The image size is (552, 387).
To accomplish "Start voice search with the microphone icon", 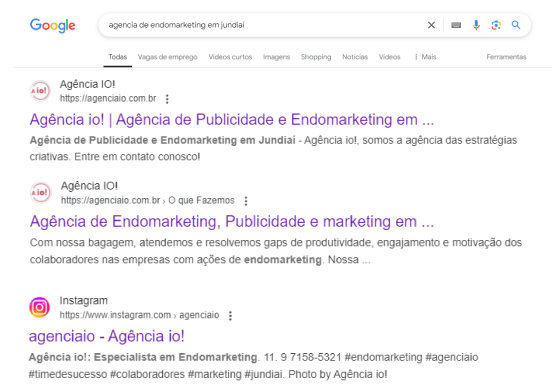I will click(476, 25).
